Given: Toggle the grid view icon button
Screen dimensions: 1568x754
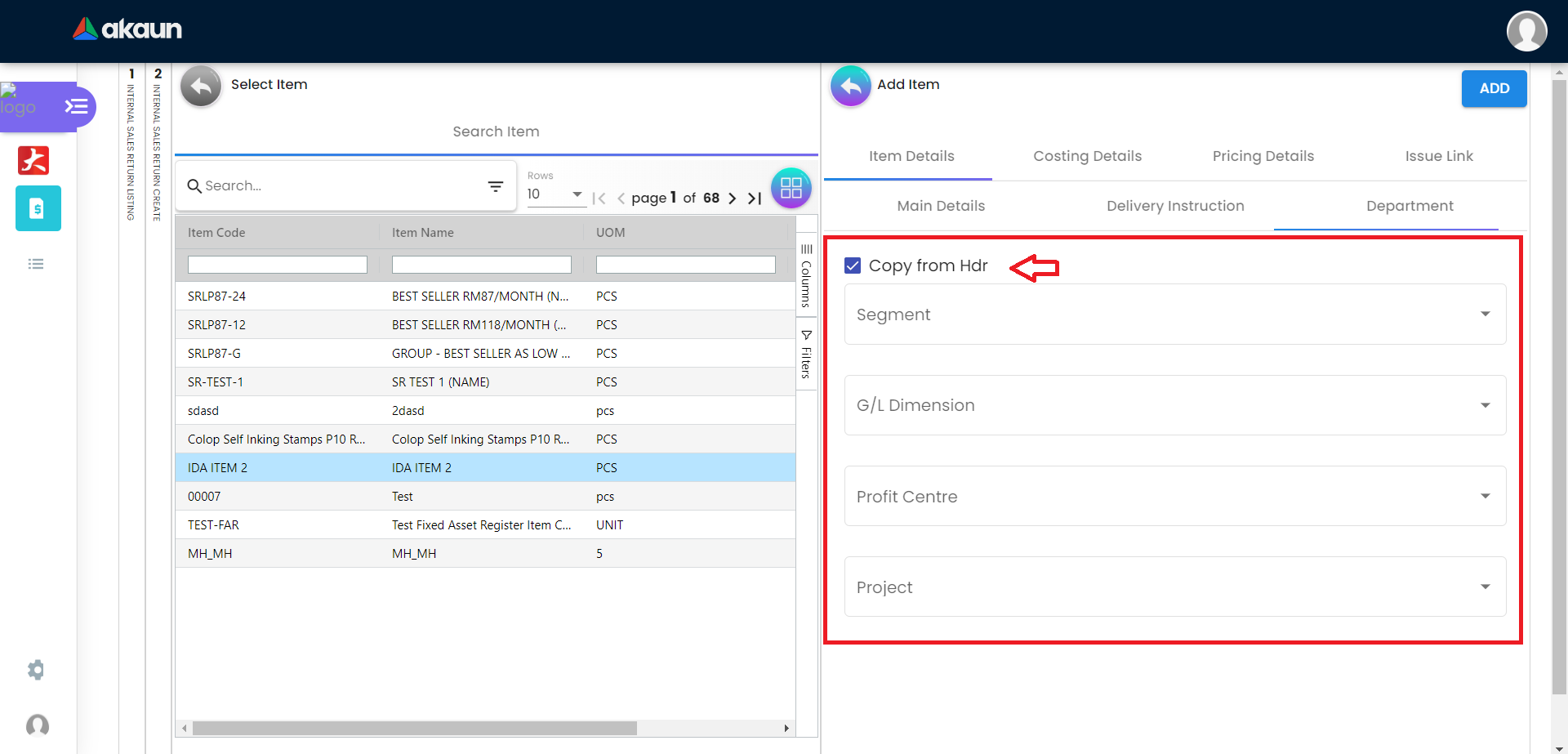Looking at the screenshot, I should point(791,189).
